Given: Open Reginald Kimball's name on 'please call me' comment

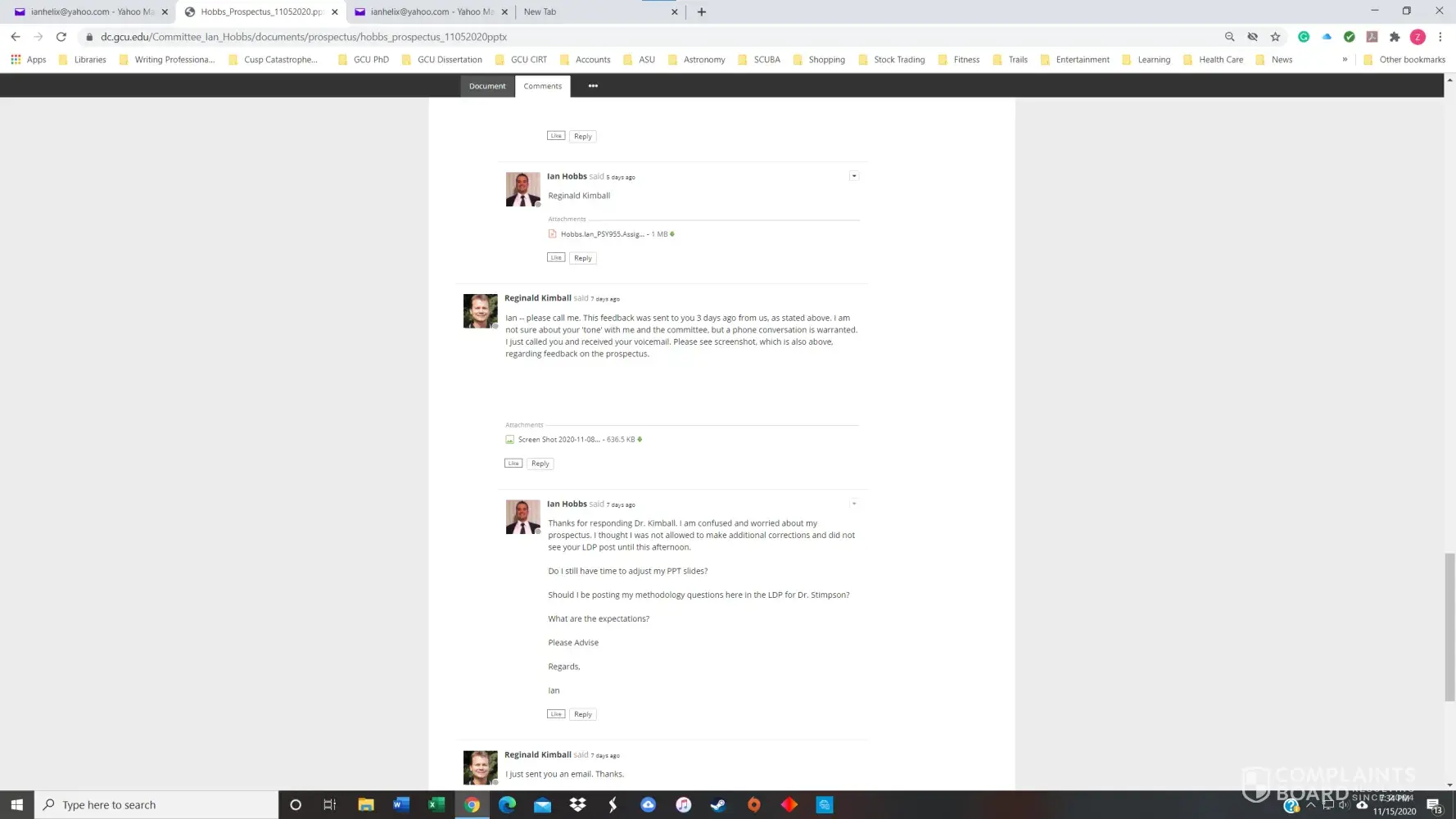Looking at the screenshot, I should pos(538,298).
